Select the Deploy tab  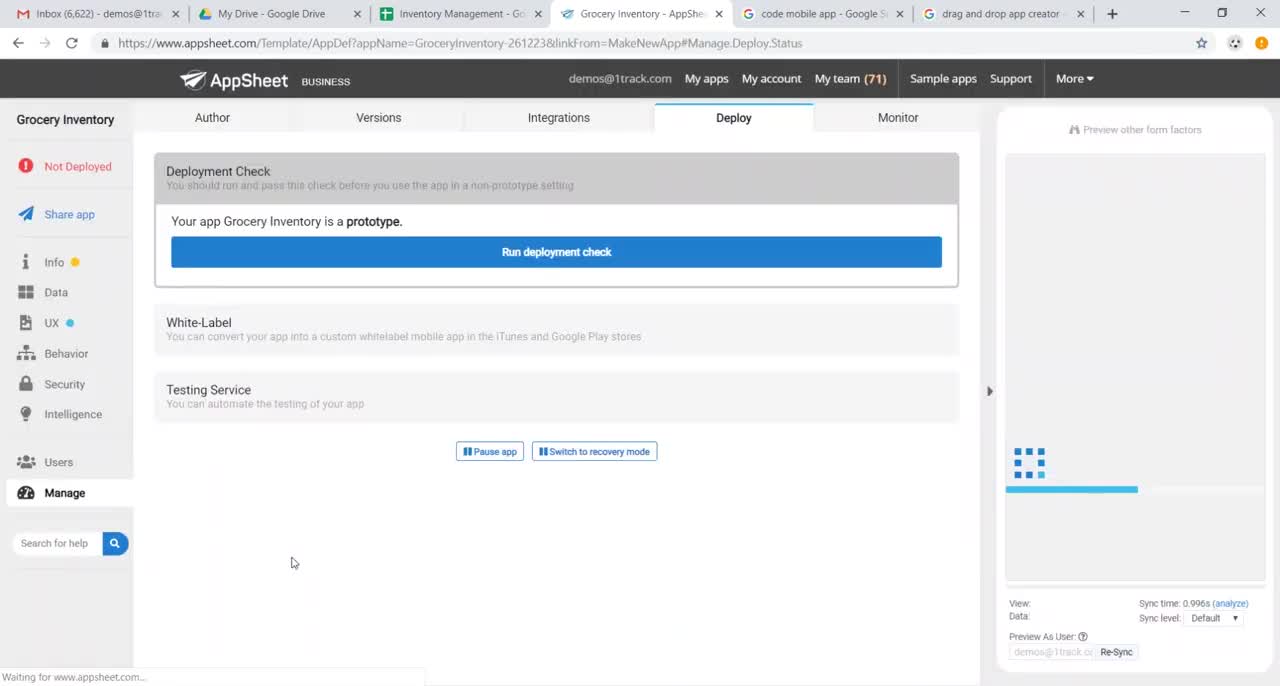pyautogui.click(x=733, y=118)
